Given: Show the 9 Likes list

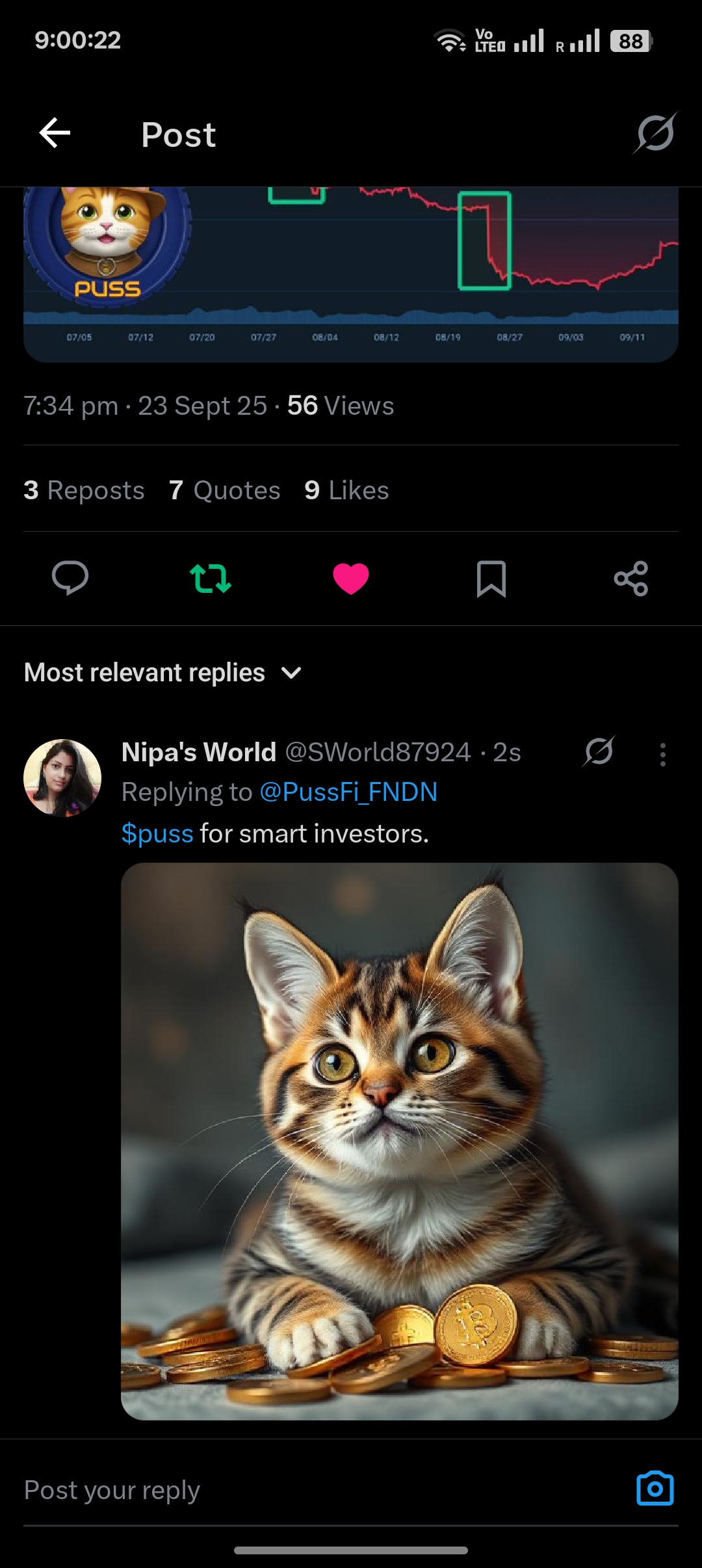Looking at the screenshot, I should click(346, 490).
